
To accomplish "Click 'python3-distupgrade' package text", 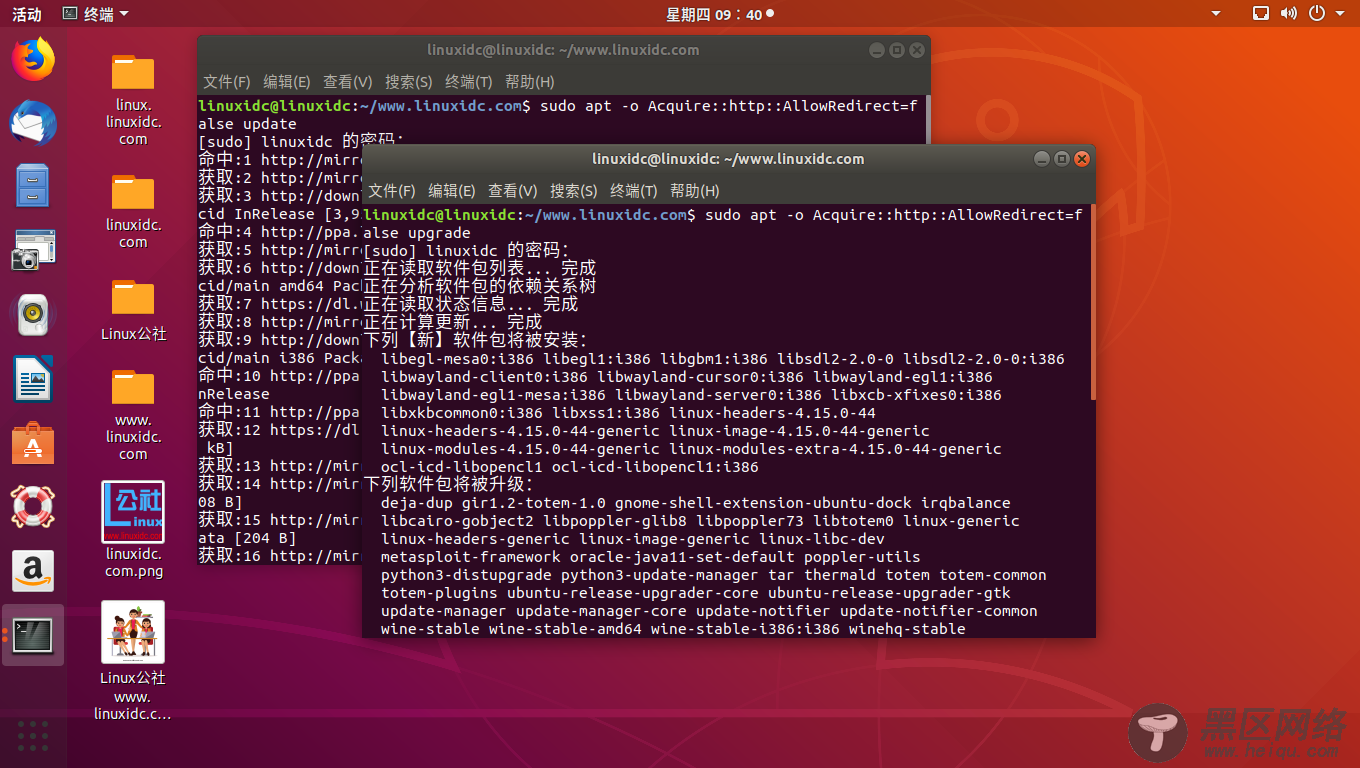I will coord(466,575).
